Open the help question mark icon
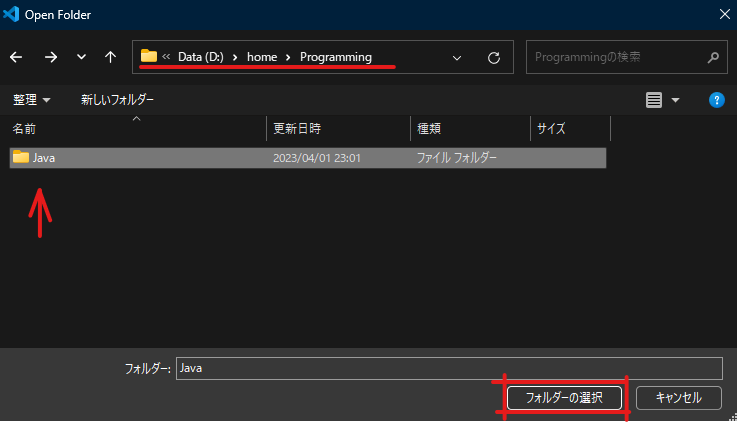Image resolution: width=737 pixels, height=422 pixels. [716, 100]
